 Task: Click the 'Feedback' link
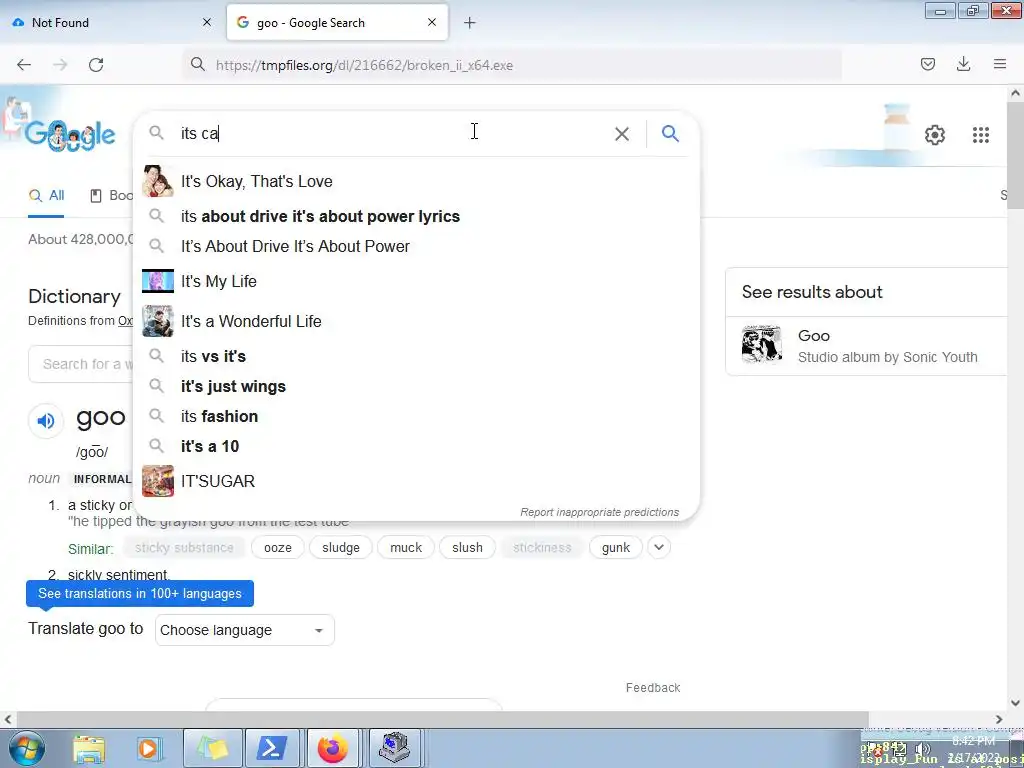[652, 688]
